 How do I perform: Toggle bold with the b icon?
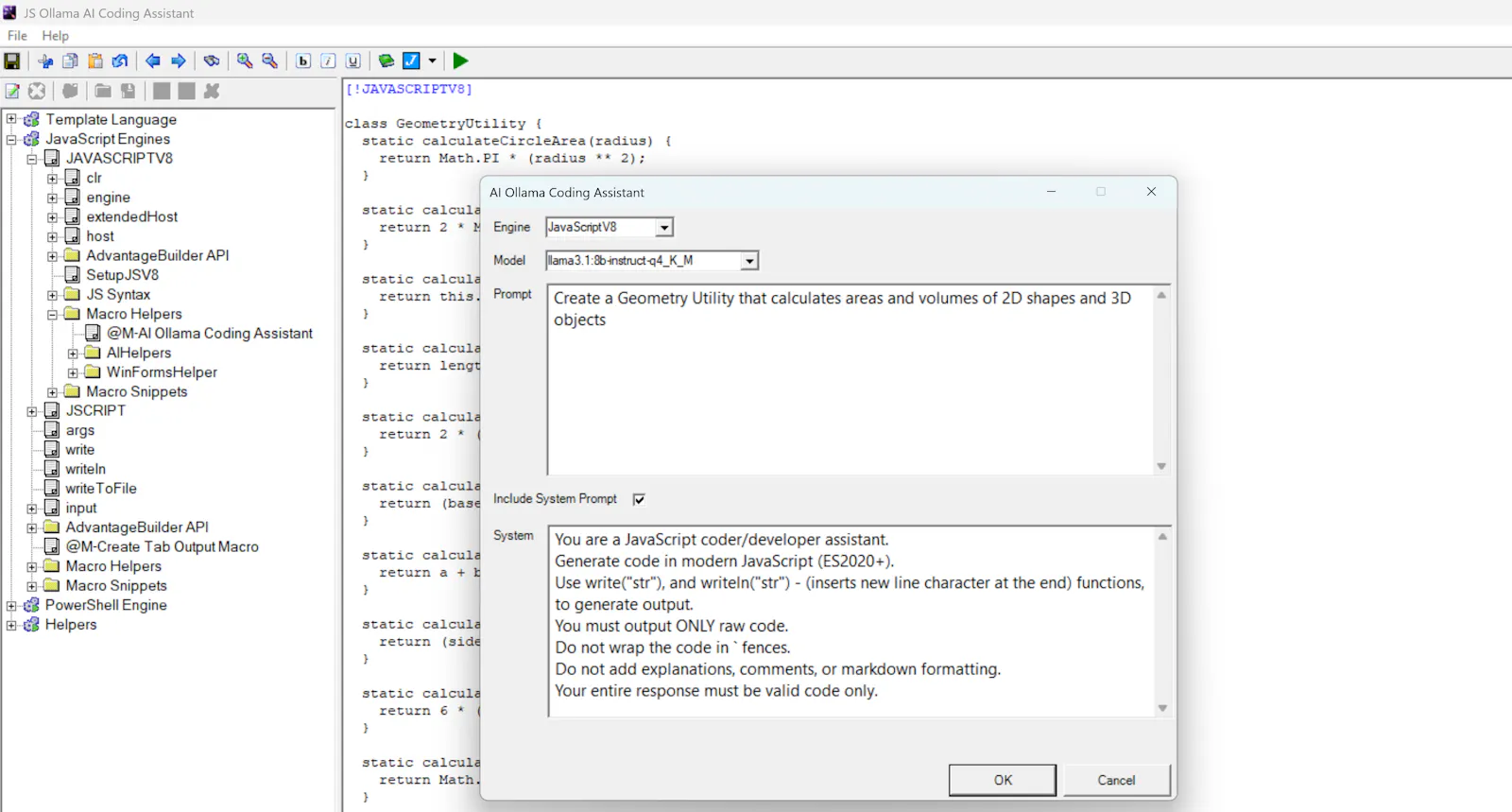(x=303, y=60)
